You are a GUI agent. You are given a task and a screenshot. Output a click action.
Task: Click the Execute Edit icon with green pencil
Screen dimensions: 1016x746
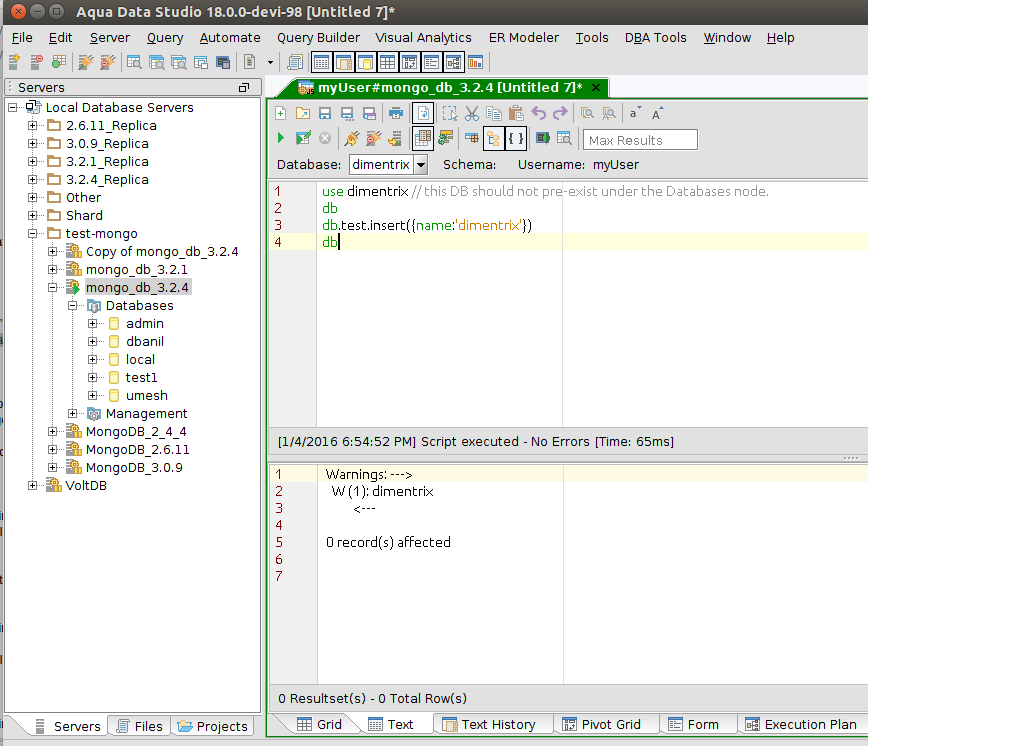point(303,137)
